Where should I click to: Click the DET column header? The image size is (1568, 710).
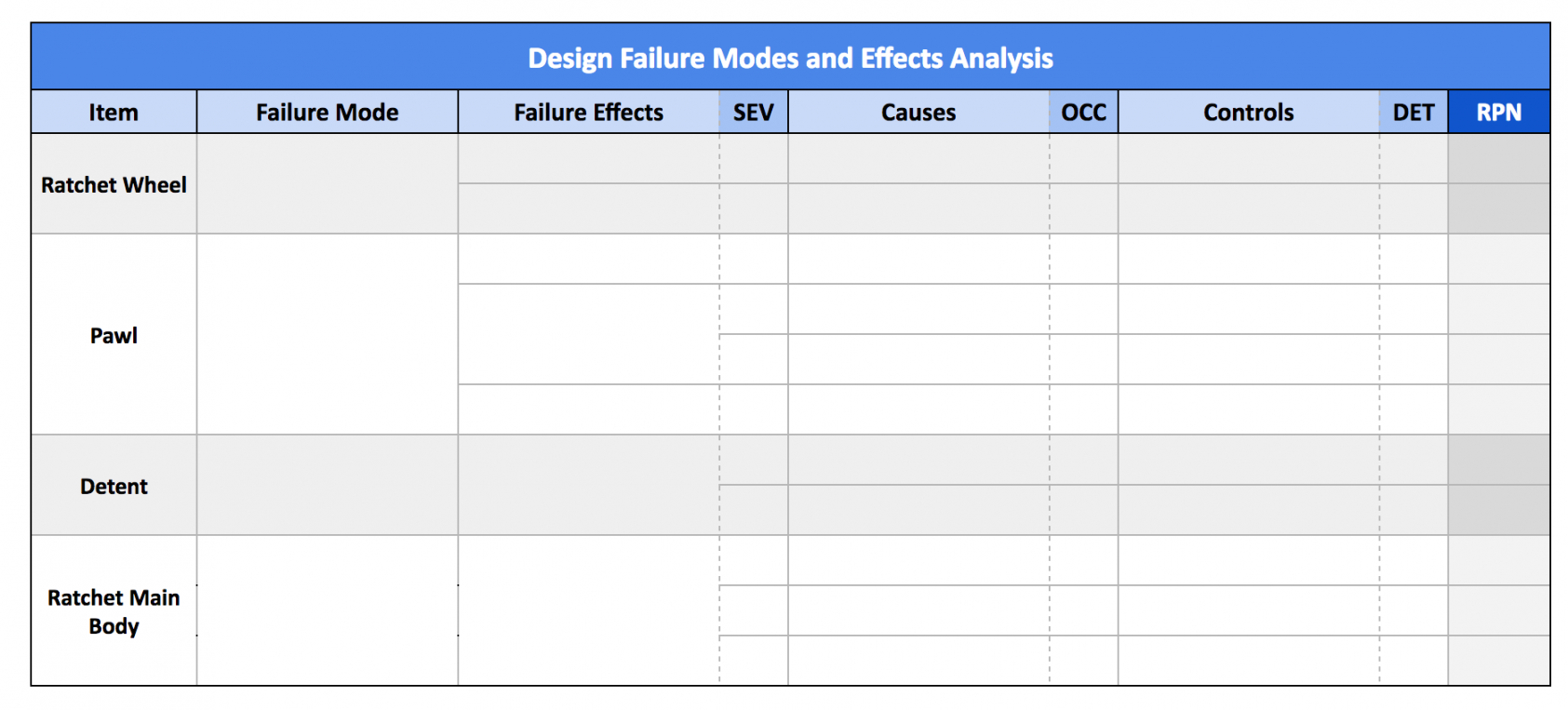[1413, 113]
